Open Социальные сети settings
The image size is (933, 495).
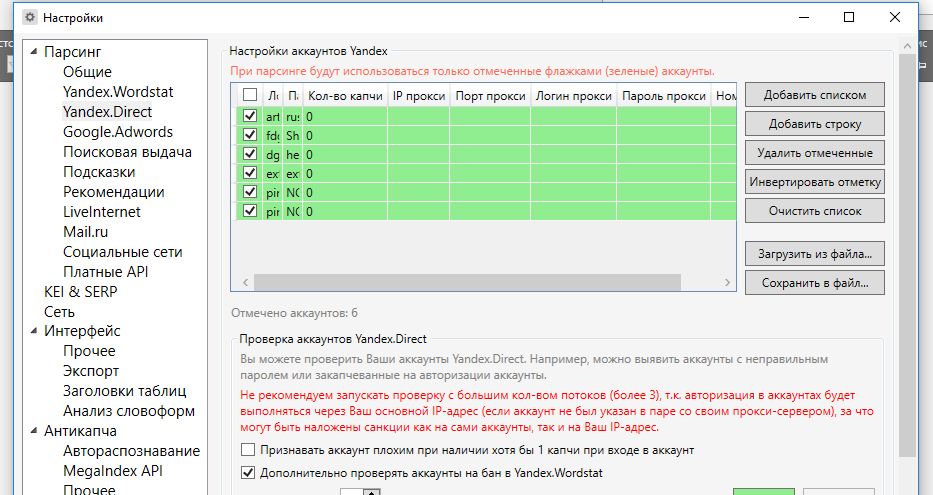[x=123, y=252]
